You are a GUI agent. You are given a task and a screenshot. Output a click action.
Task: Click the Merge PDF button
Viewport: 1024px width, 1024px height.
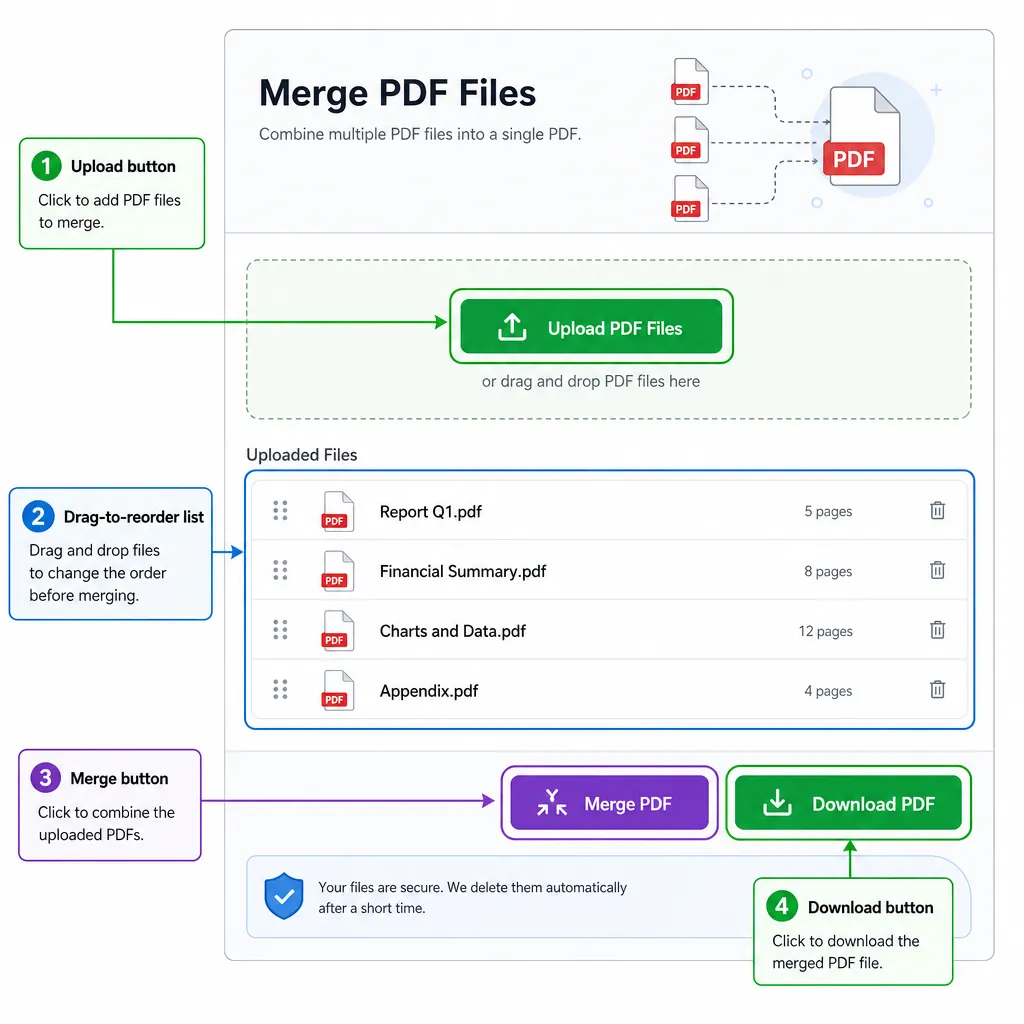(609, 803)
